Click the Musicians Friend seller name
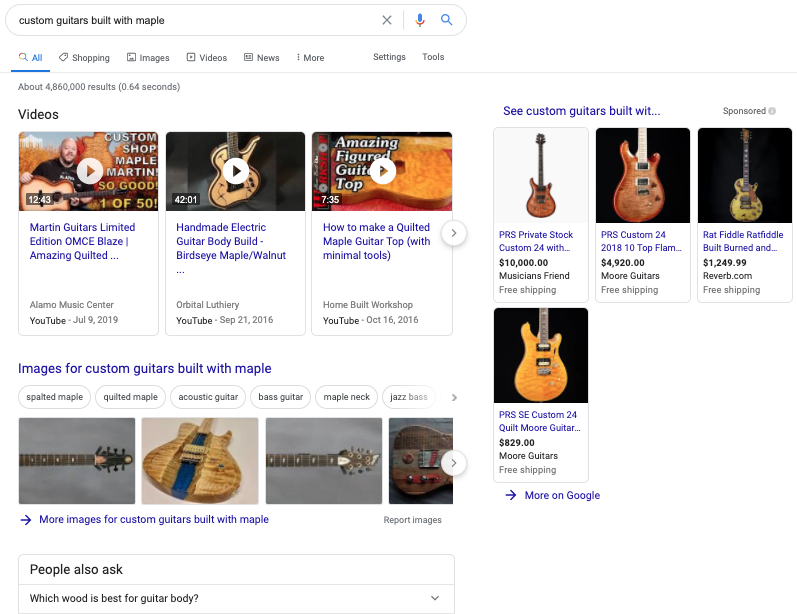Image resolution: width=797 pixels, height=614 pixels. [x=534, y=275]
